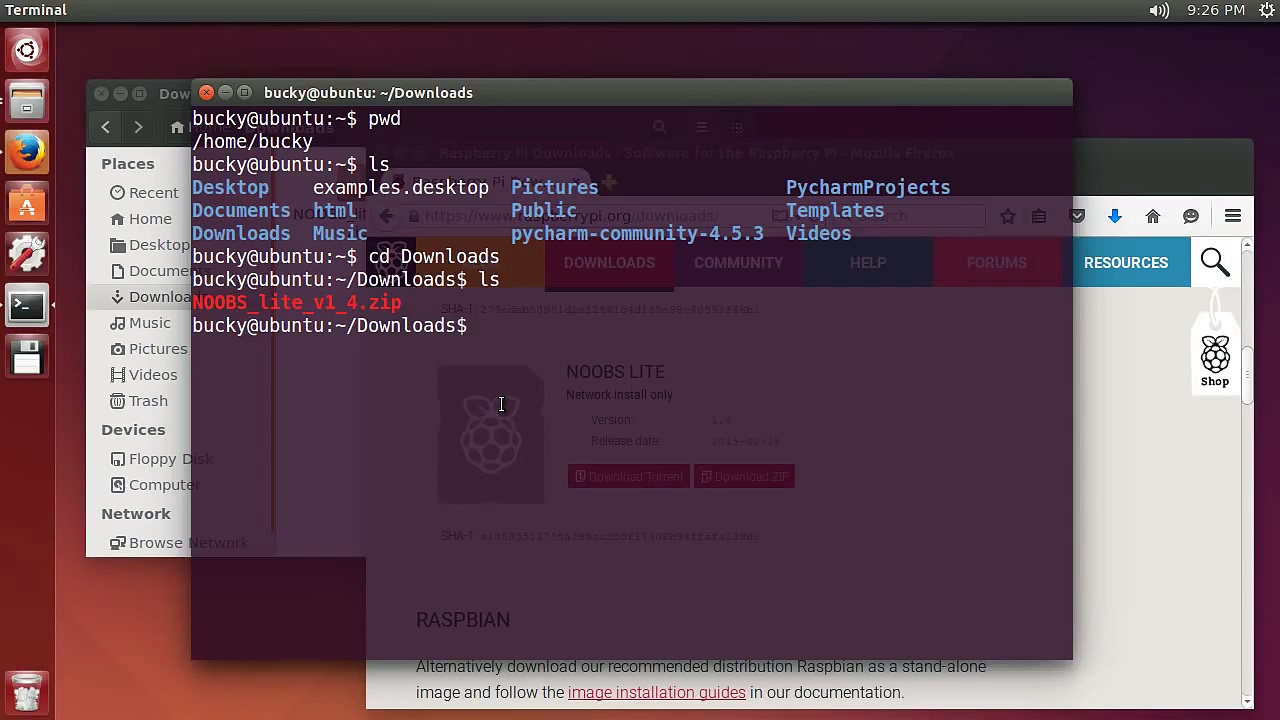This screenshot has height=720, width=1280.
Task: Click Firefox home toolbar button
Action: pyautogui.click(x=1153, y=216)
